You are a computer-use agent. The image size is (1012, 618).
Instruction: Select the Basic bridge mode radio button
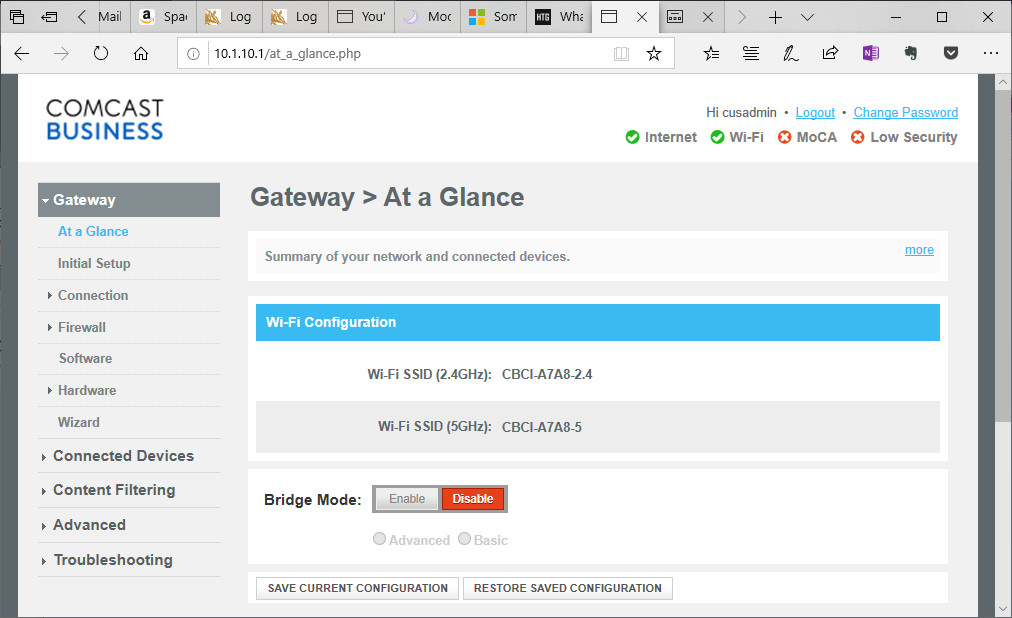point(464,539)
